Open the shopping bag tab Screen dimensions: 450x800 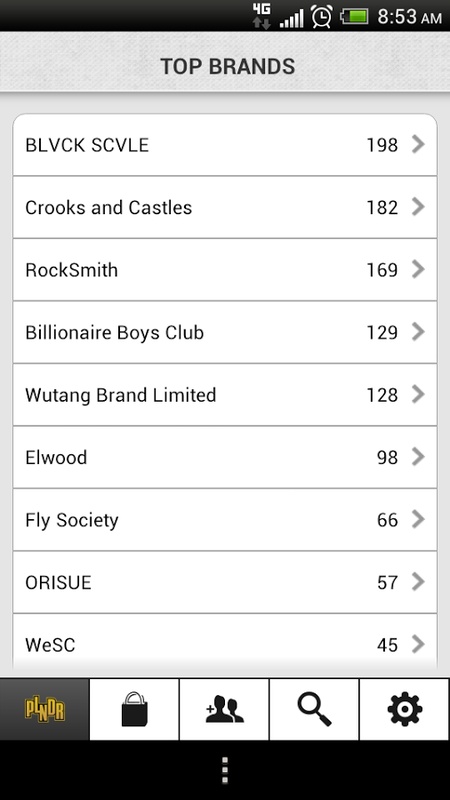point(134,709)
